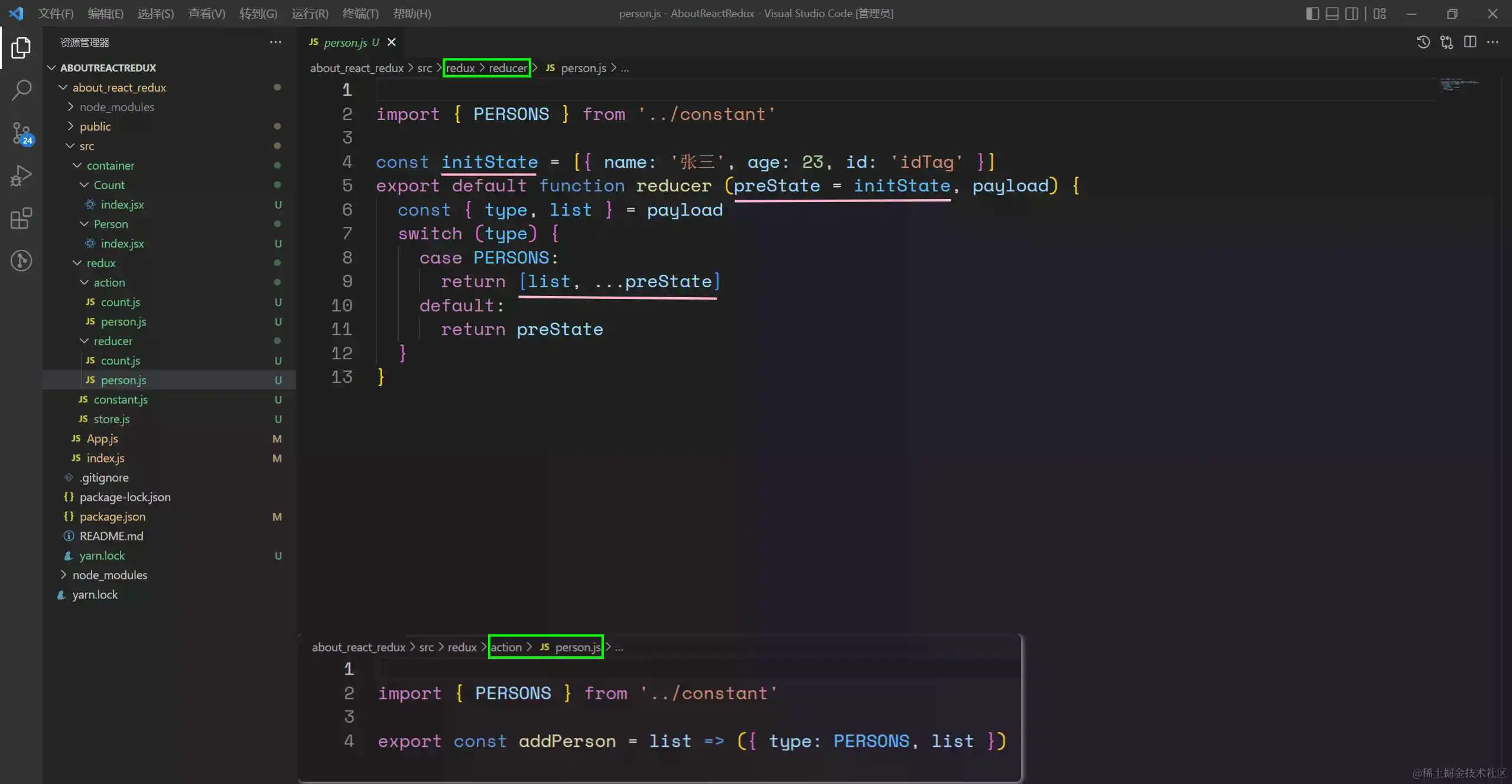This screenshot has height=784, width=1512.
Task: Collapse the reducer folder in tree
Action: pos(84,341)
